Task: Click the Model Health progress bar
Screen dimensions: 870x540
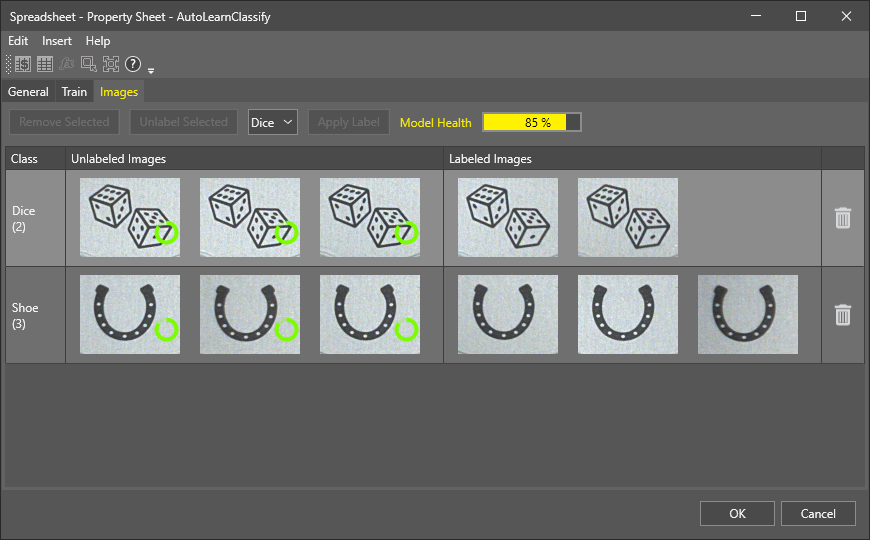Action: [x=531, y=122]
